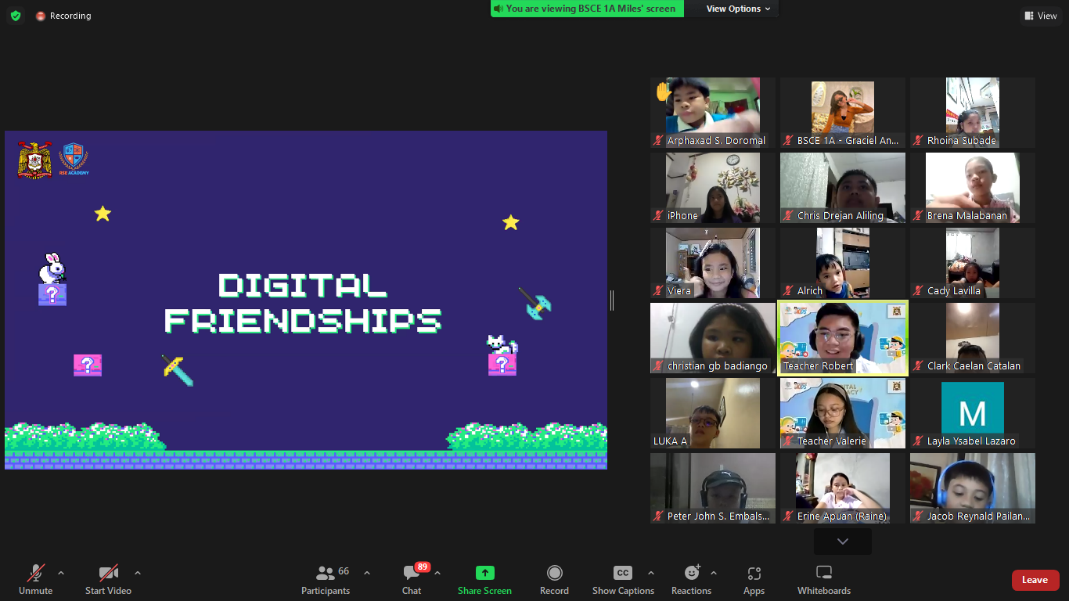Click the muted mic icon on christian gb badiango
1069x601 pixels.
pos(658,366)
